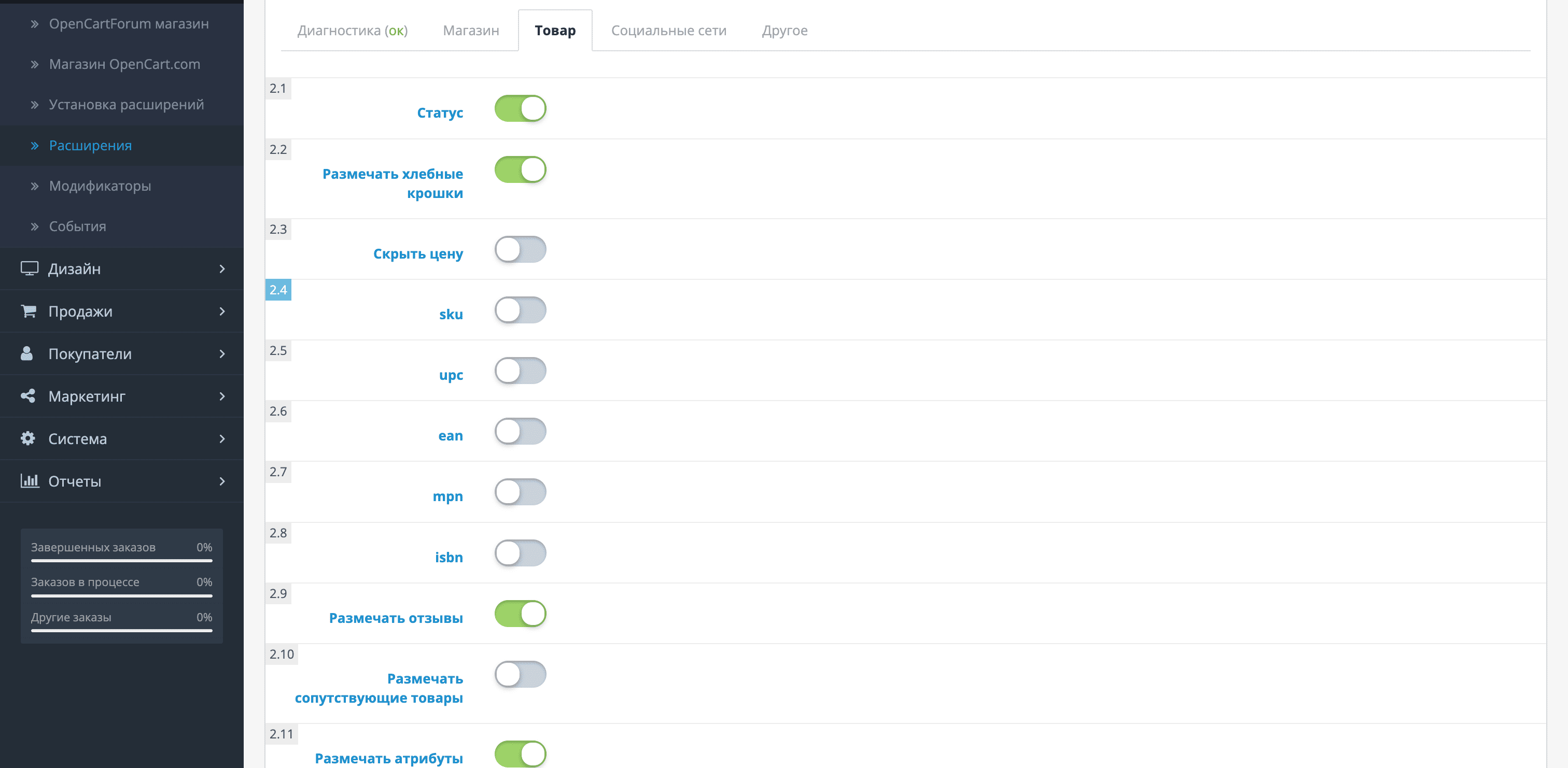Open Магазин OpenCart.com sidebar link

click(x=125, y=64)
